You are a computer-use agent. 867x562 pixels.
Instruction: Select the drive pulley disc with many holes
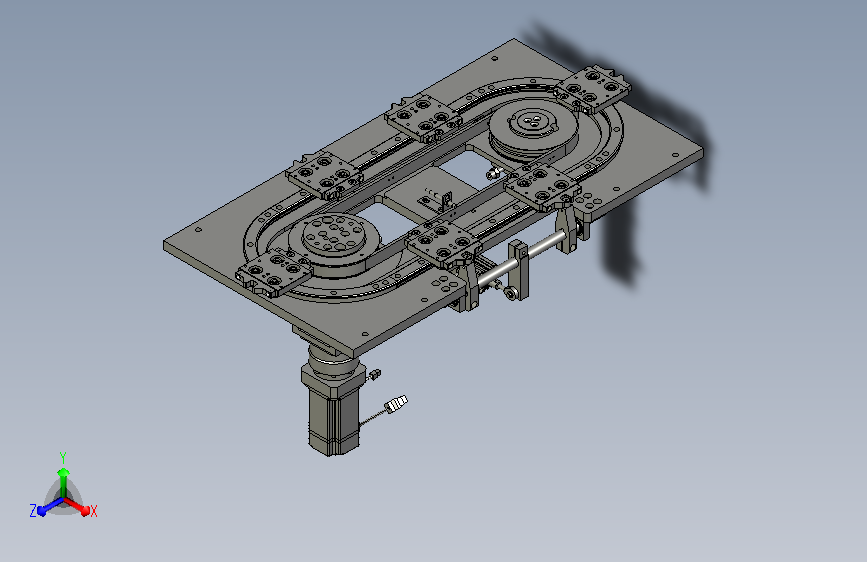coord(334,236)
